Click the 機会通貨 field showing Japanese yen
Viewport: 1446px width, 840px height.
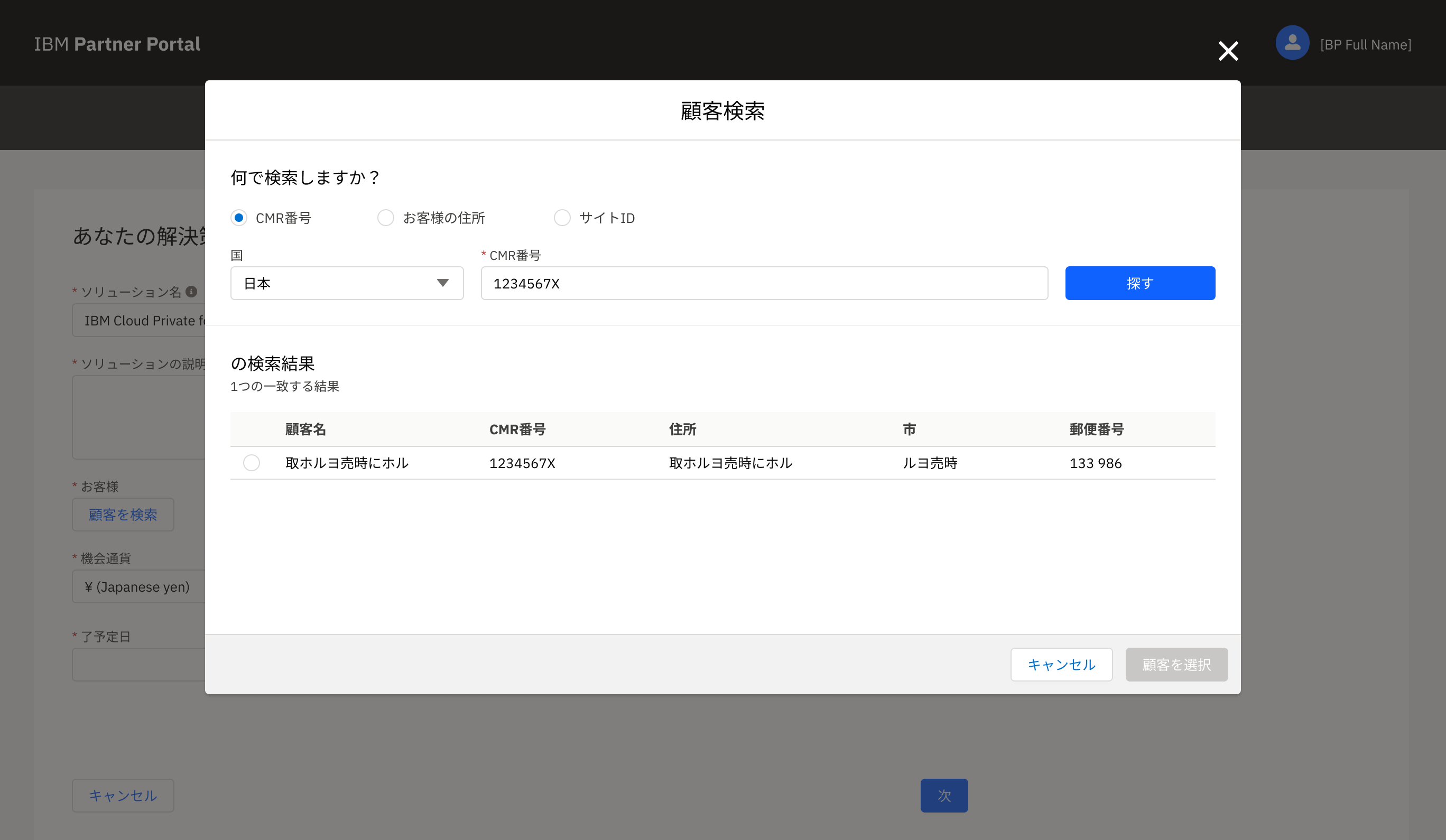(138, 586)
